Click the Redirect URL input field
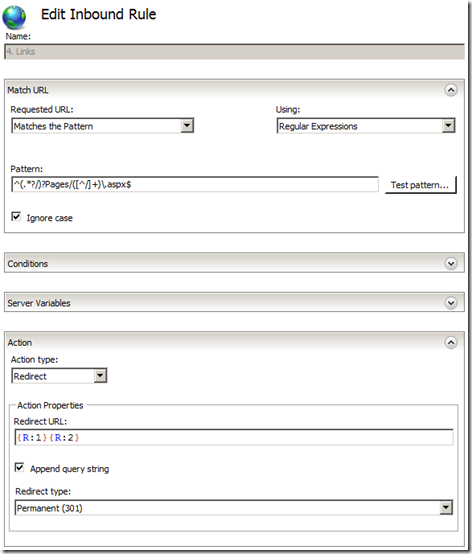This screenshot has width=472, height=554. 234,437
